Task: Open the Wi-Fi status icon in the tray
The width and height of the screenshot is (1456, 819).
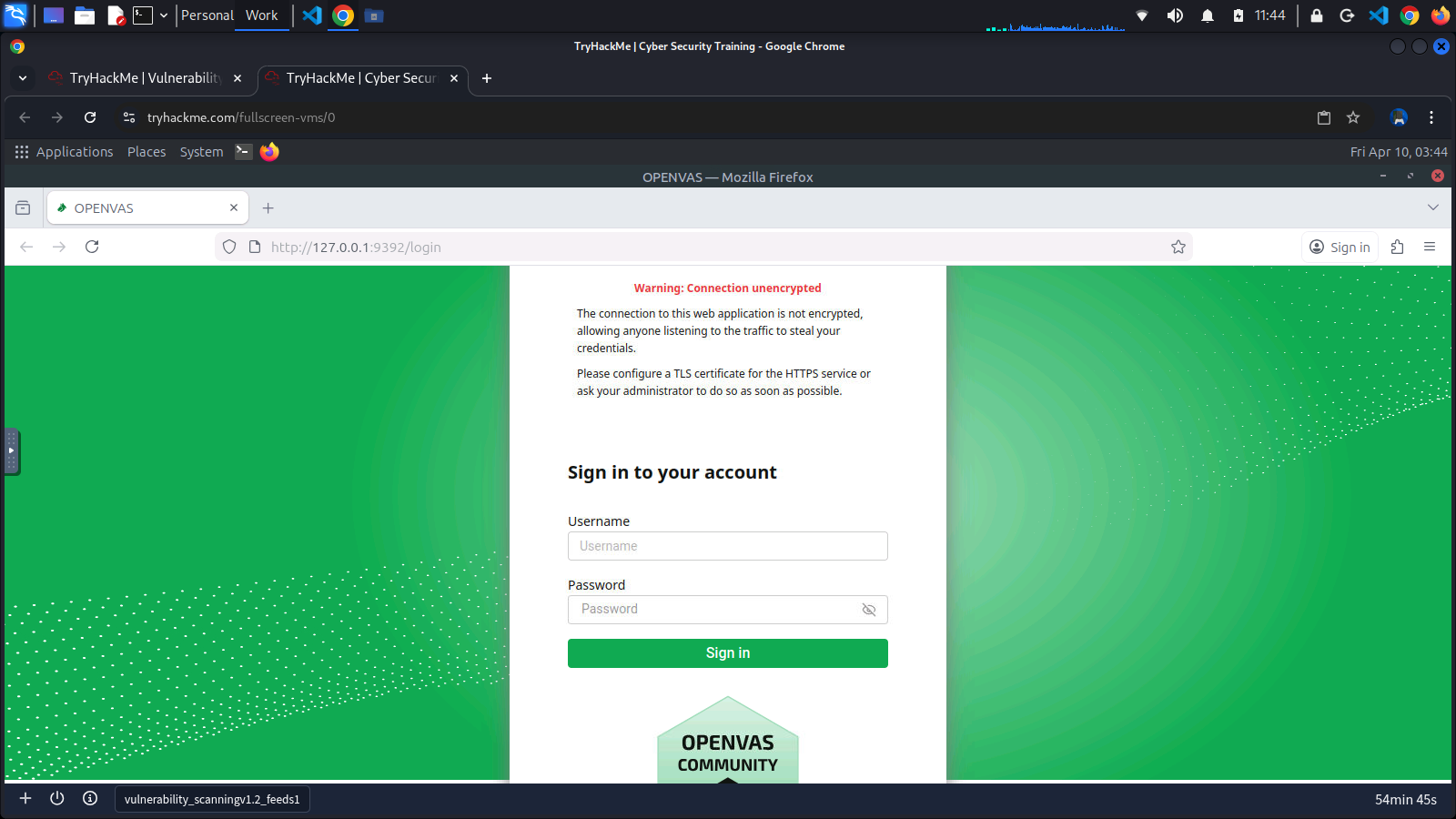Action: (1142, 15)
